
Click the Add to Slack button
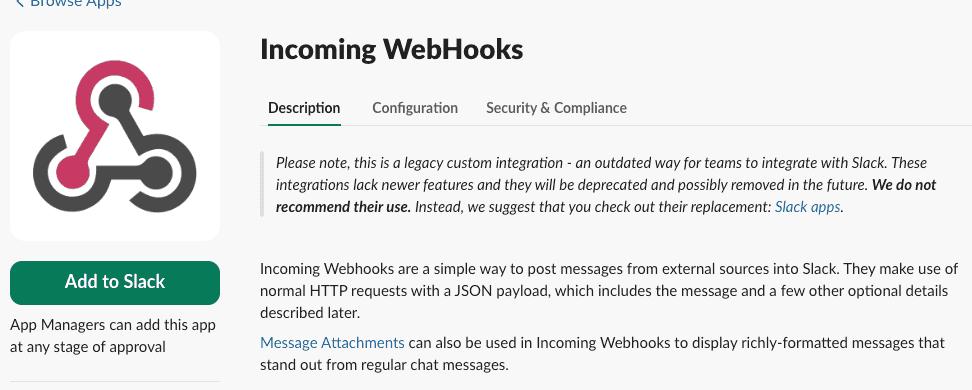(115, 283)
